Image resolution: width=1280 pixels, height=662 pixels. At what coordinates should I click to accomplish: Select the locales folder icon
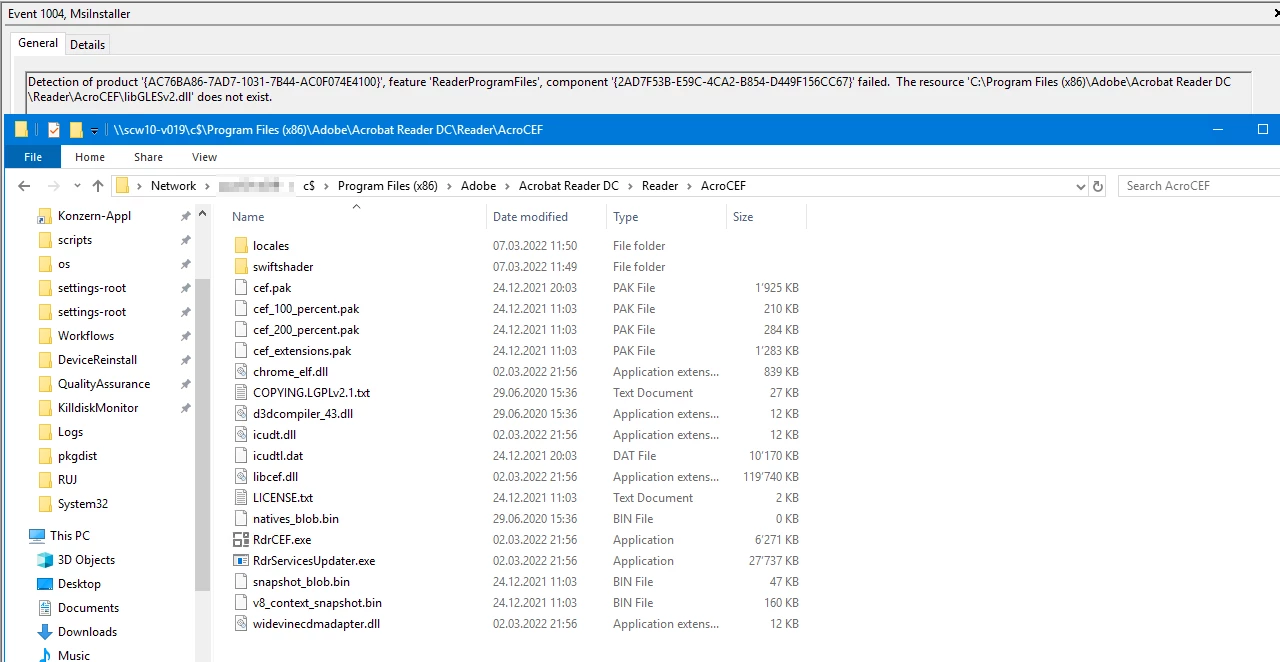(x=240, y=246)
